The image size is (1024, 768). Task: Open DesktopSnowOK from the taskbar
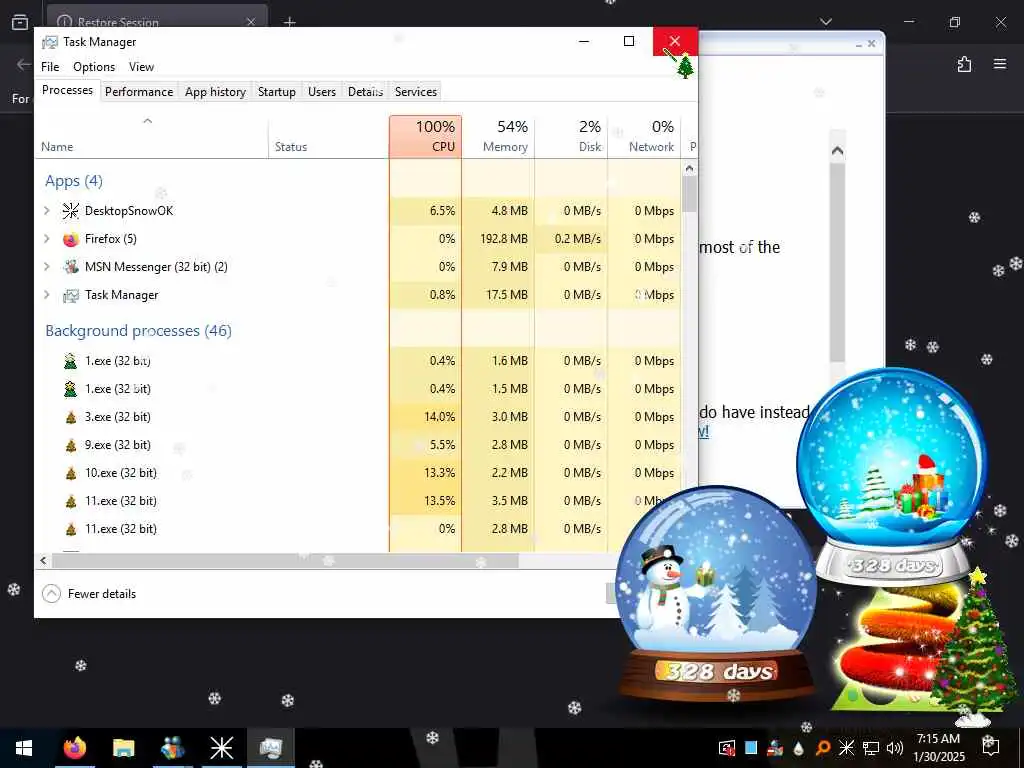pos(221,748)
